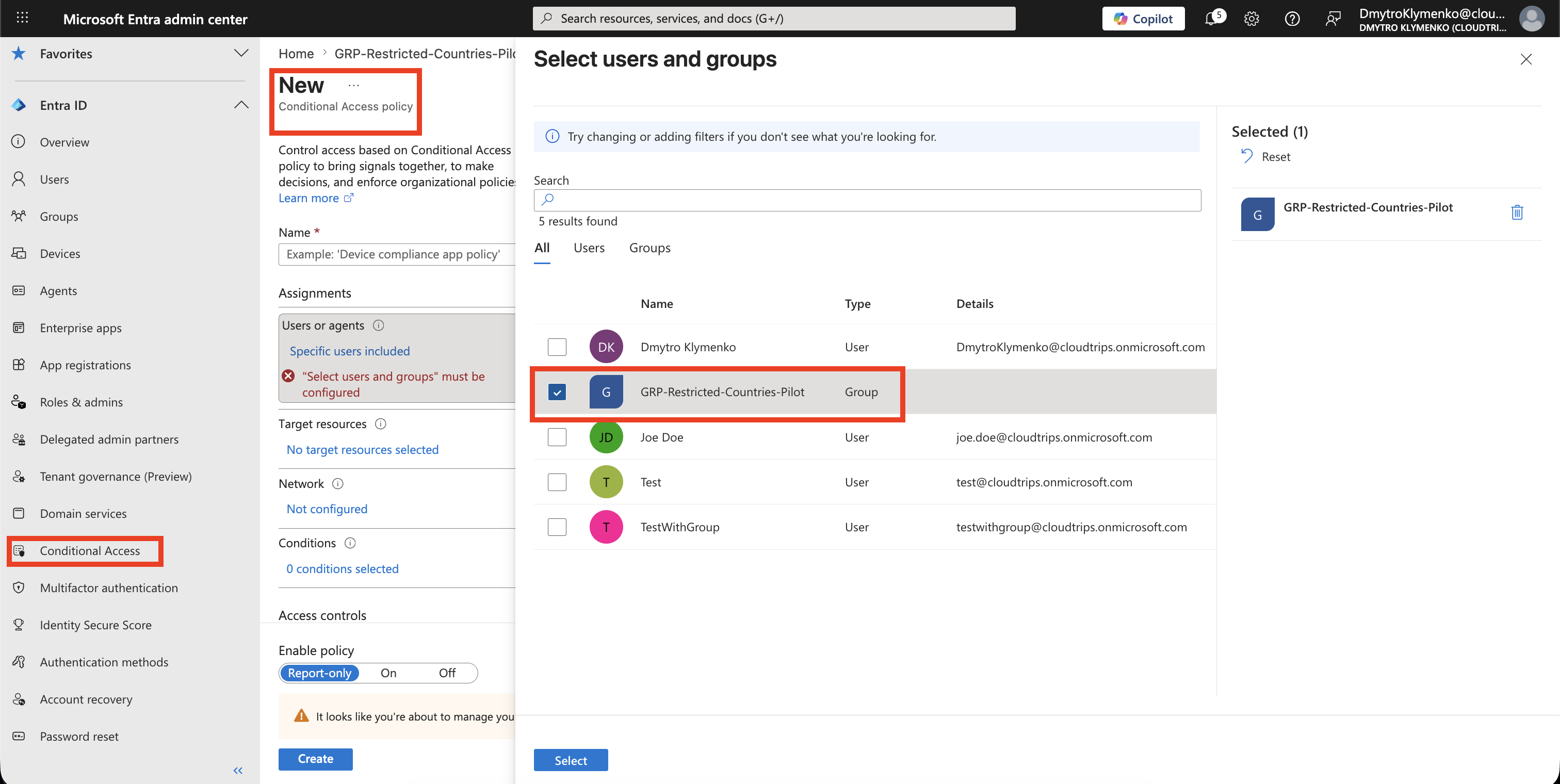Switch to the Users tab

click(589, 248)
